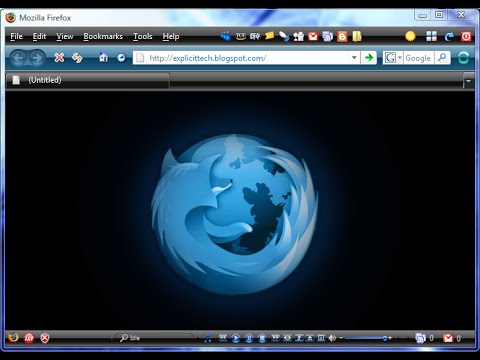Open the View menu
Image resolution: width=480 pixels, height=360 pixels.
pos(65,36)
